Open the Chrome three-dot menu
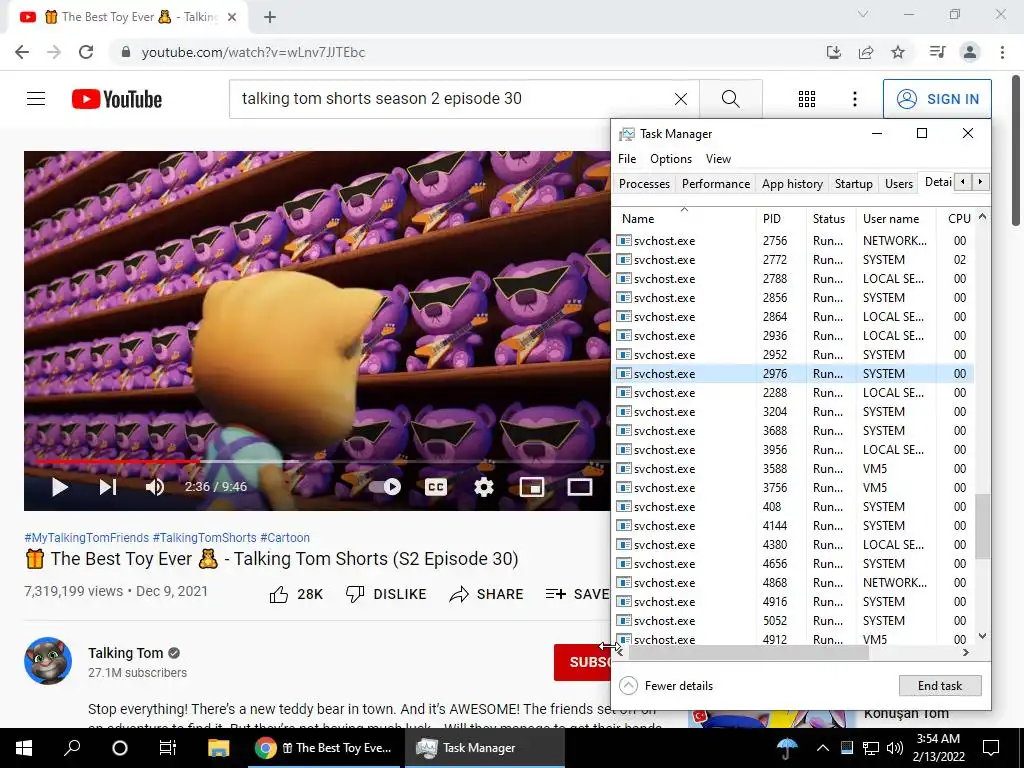The image size is (1024, 768). [1002, 52]
